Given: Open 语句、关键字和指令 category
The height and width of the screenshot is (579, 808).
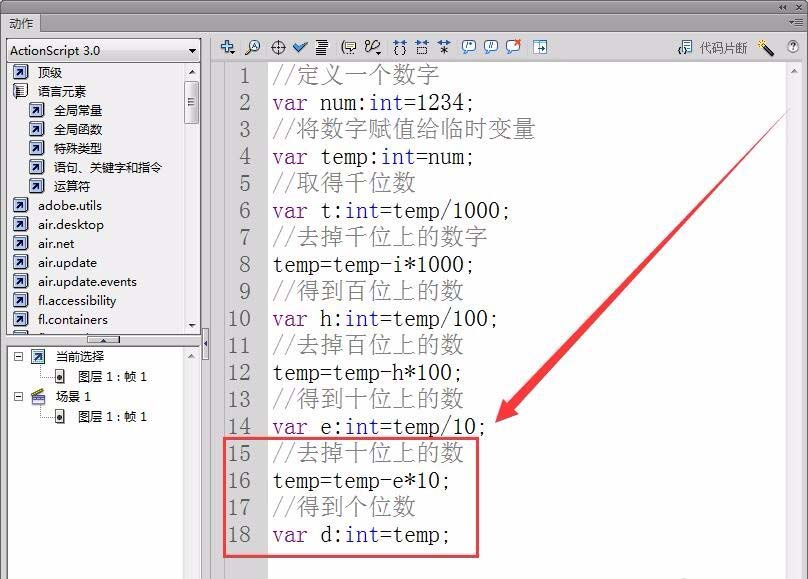Looking at the screenshot, I should (x=108, y=167).
